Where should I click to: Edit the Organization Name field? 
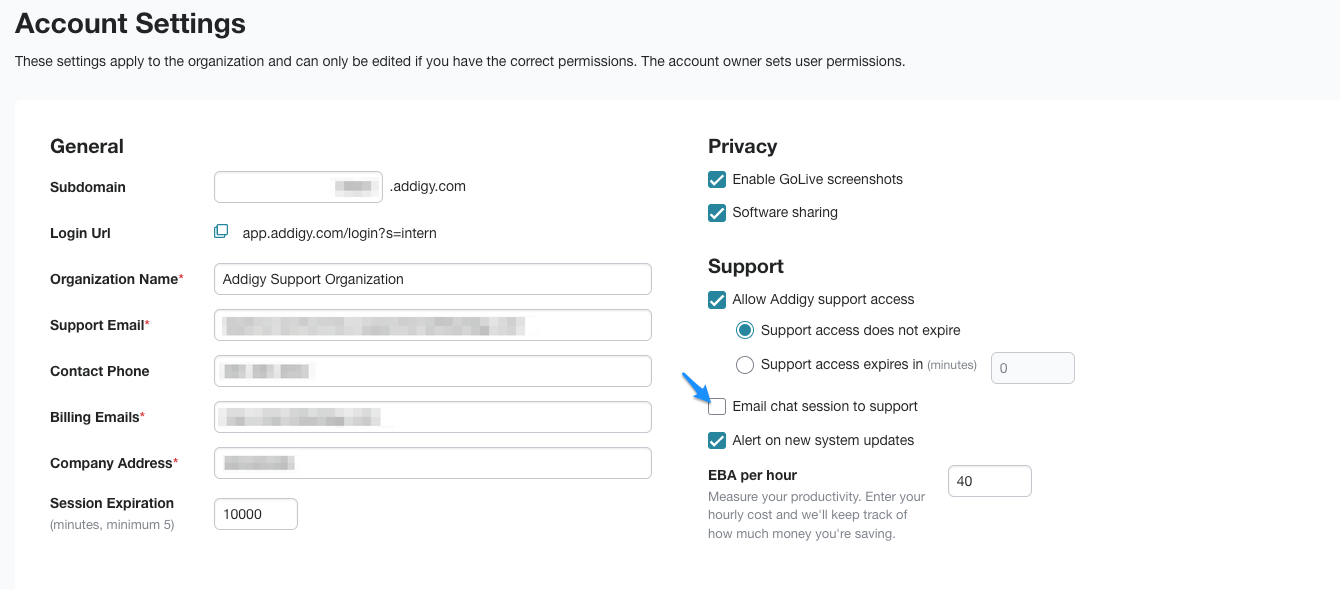[433, 279]
